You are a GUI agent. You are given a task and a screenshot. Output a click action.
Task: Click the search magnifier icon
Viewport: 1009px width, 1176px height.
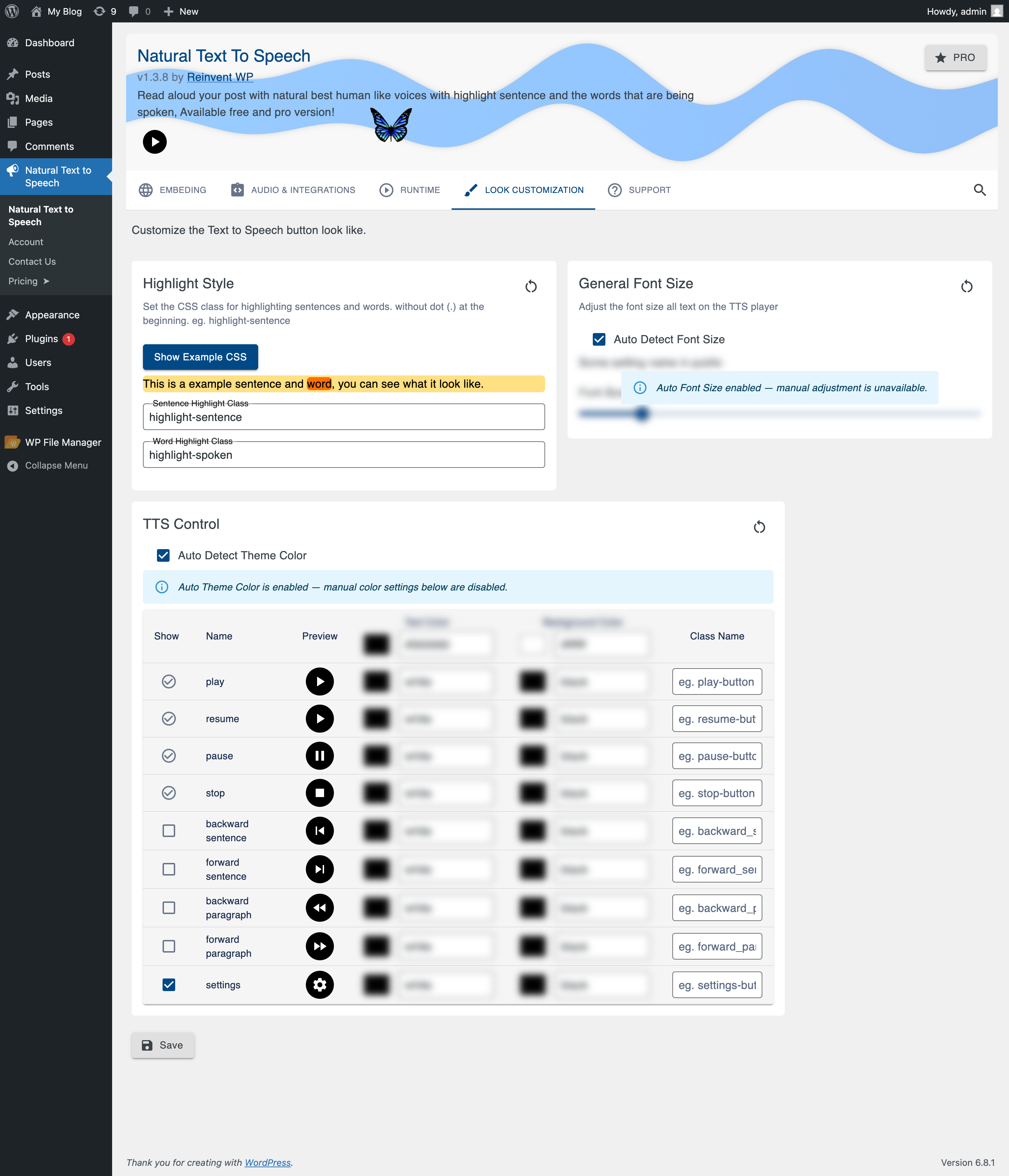(980, 190)
